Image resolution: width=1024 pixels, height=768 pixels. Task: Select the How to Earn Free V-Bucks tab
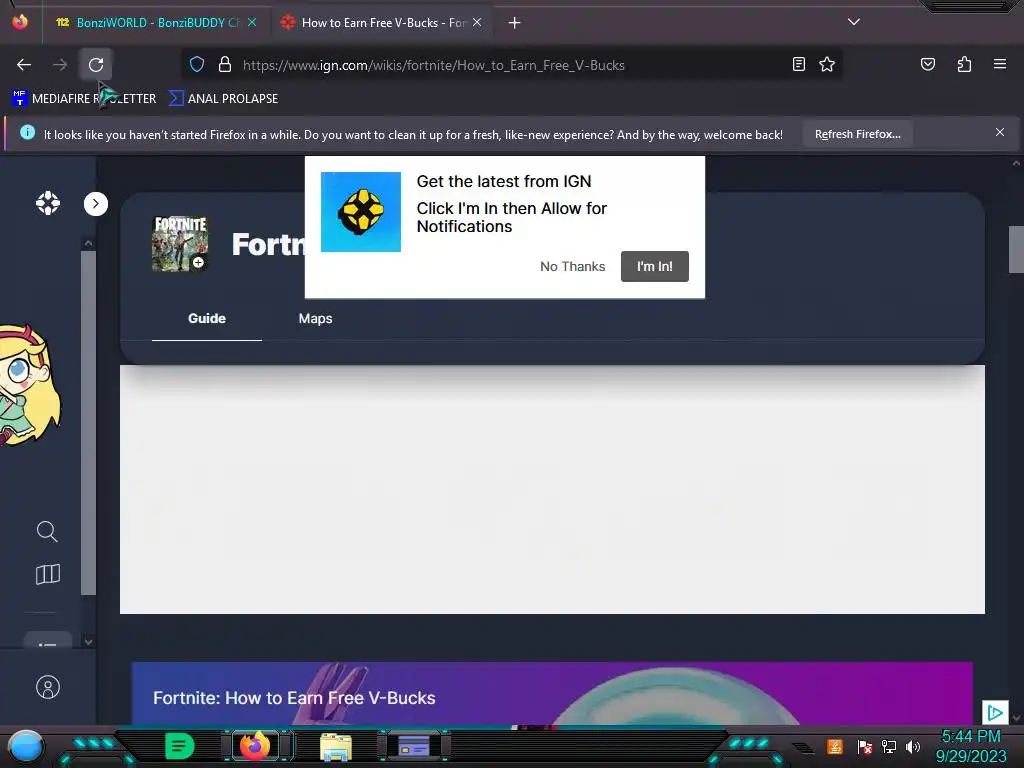coord(383,23)
